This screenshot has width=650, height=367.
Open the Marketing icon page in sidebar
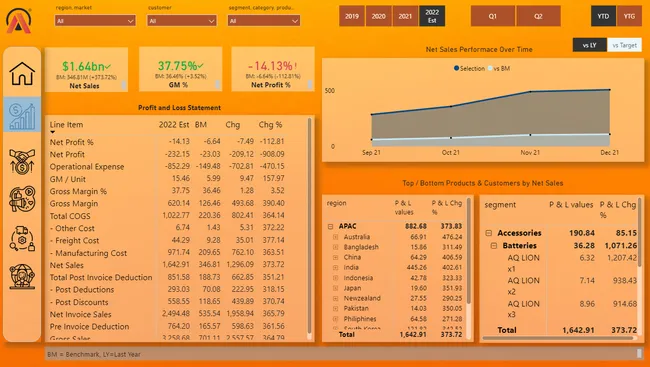click(22, 199)
